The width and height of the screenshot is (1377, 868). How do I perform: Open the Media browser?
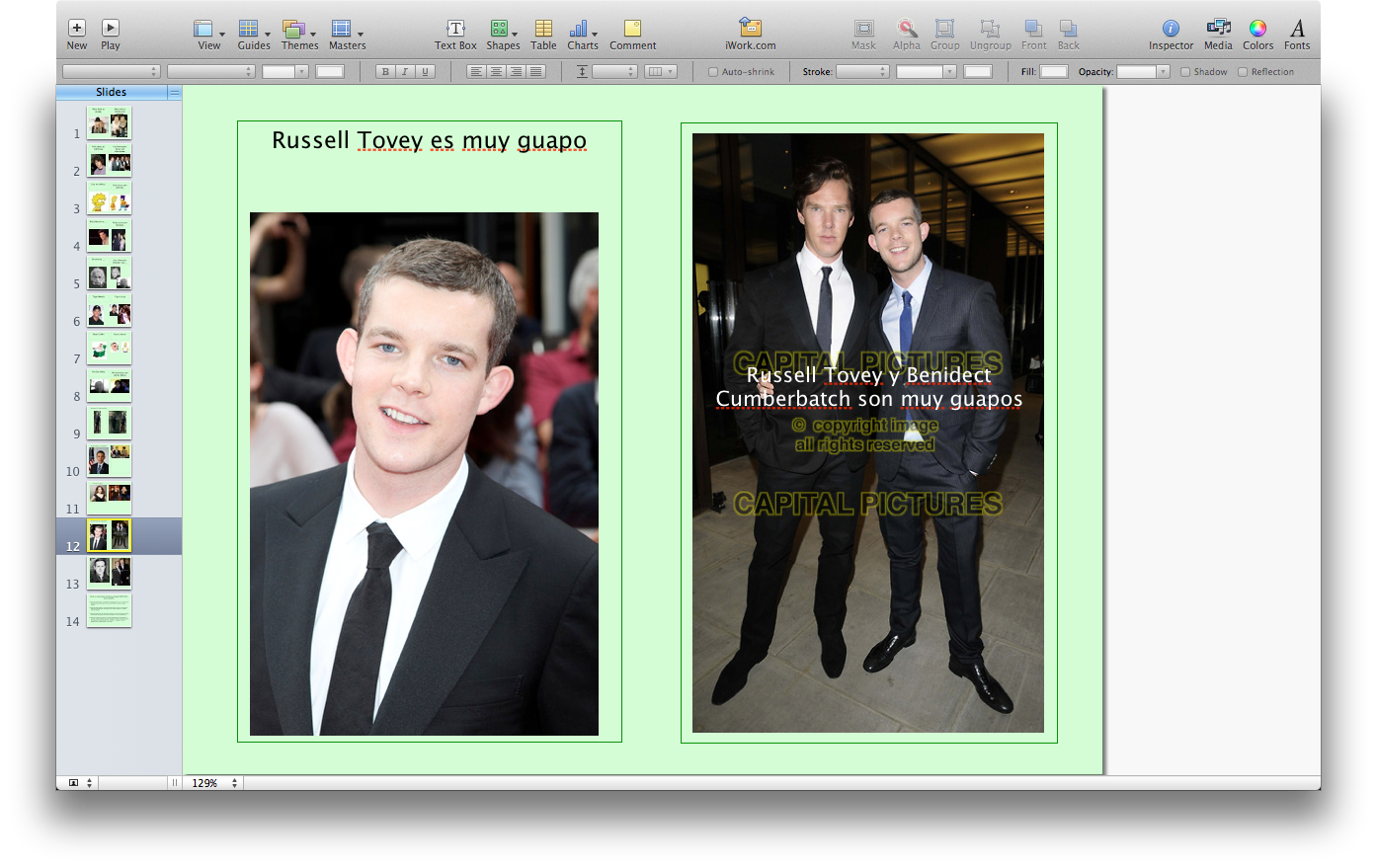pos(1218,29)
